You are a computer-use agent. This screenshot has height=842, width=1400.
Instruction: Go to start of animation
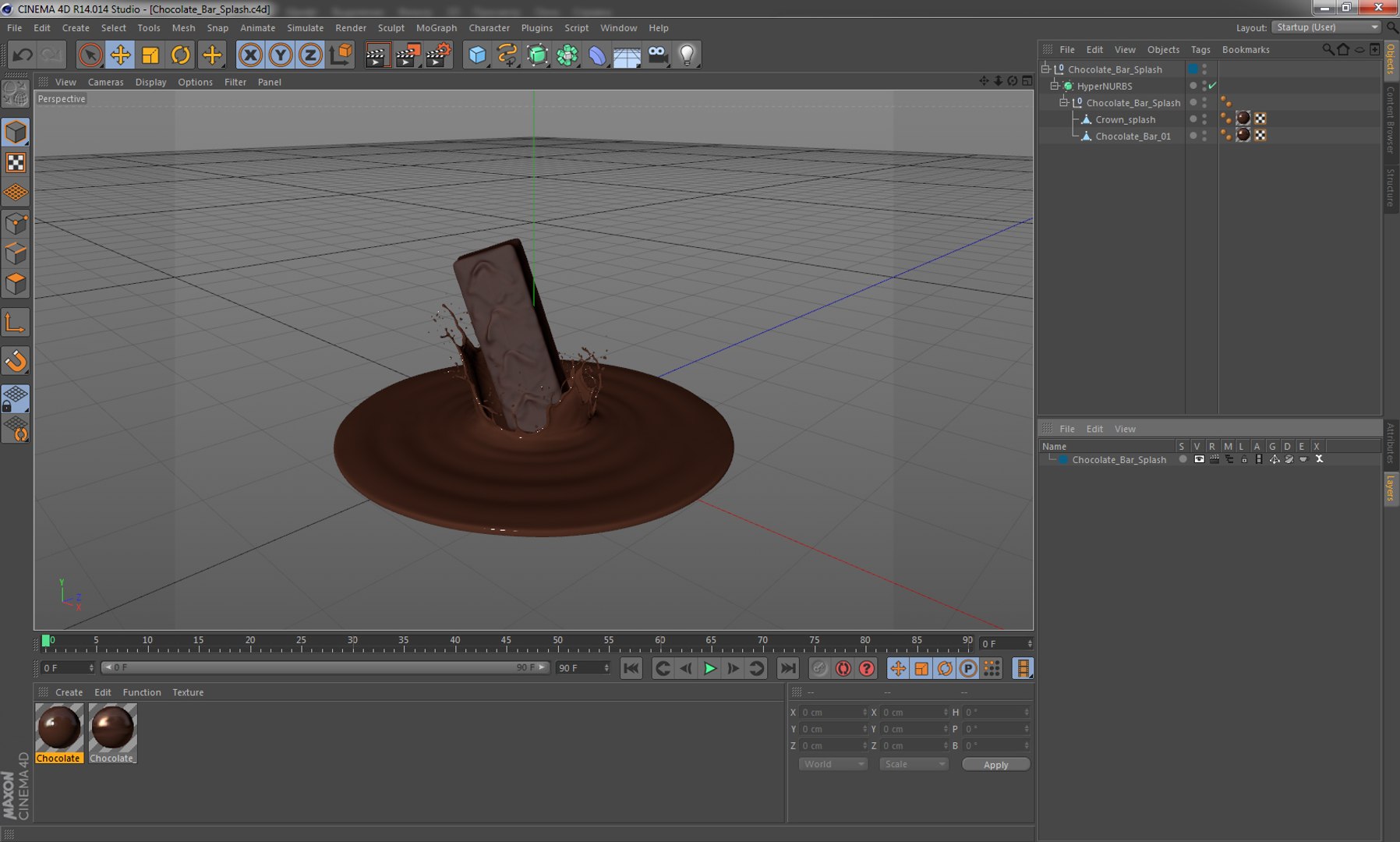(x=631, y=668)
